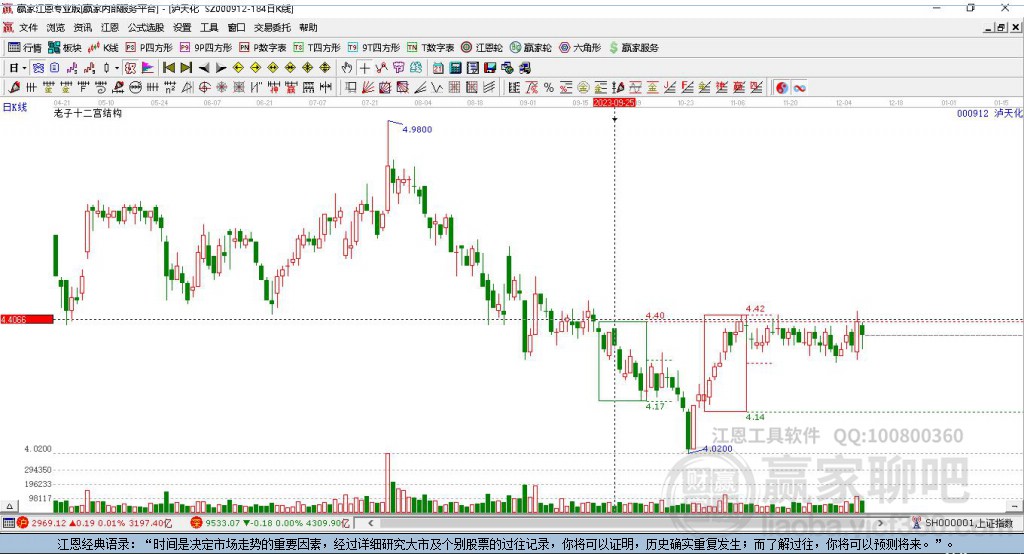Open the 资讯 menu
Viewport: 1024px width, 554px height.
(x=82, y=27)
